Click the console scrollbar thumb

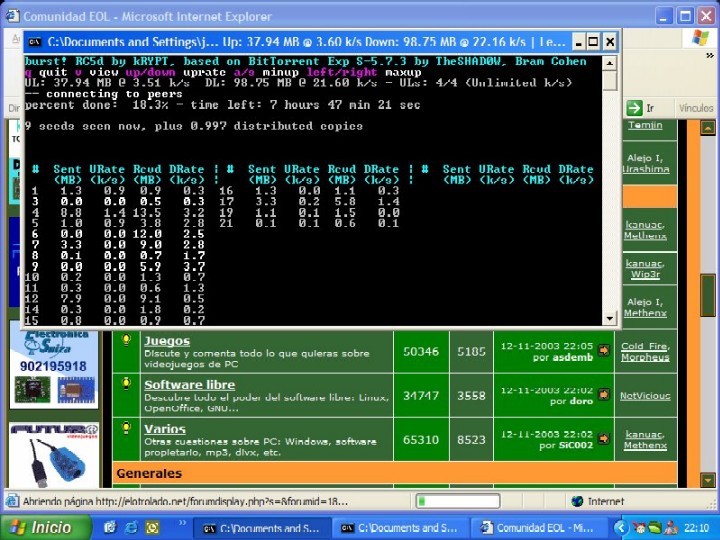tap(609, 80)
